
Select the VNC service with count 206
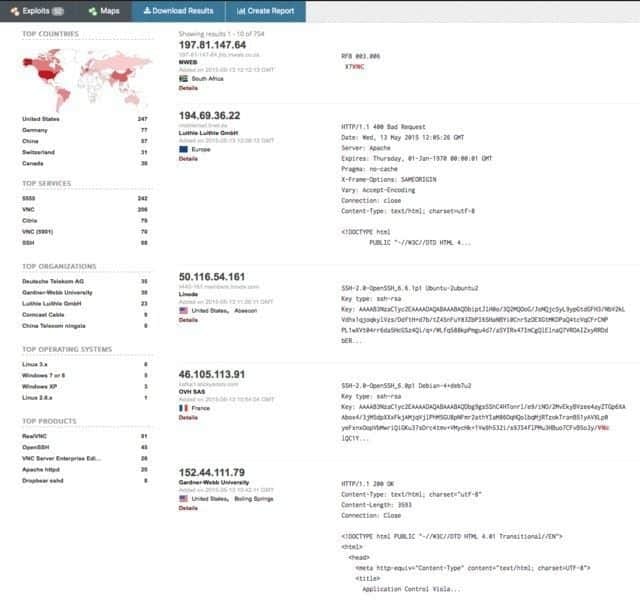28,209
